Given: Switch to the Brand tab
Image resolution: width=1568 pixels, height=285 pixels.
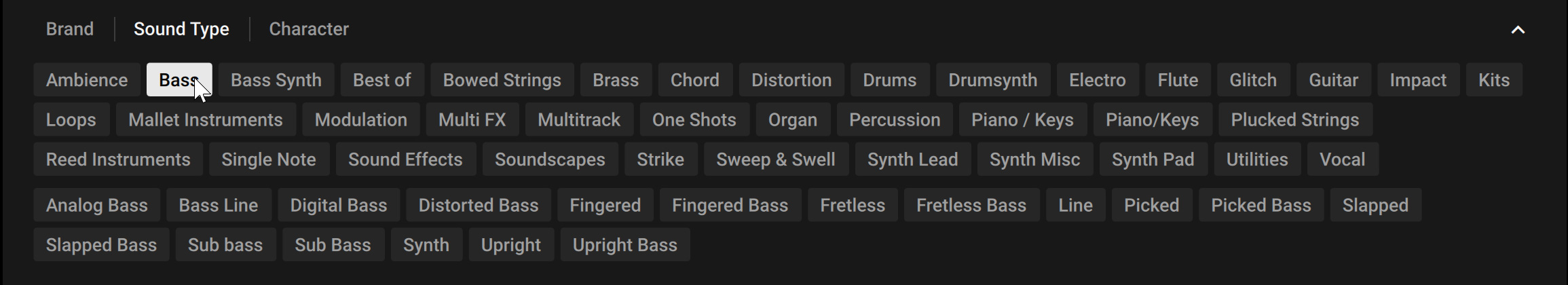Looking at the screenshot, I should [x=69, y=29].
